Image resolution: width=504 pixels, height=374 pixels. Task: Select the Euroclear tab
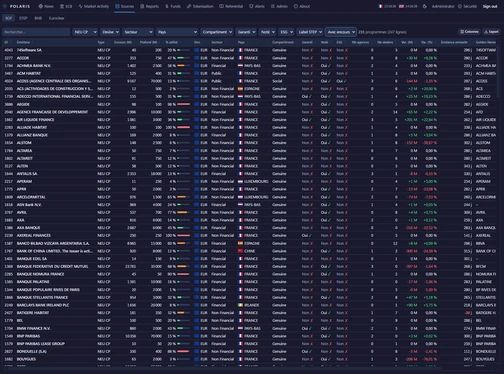pyautogui.click(x=56, y=18)
